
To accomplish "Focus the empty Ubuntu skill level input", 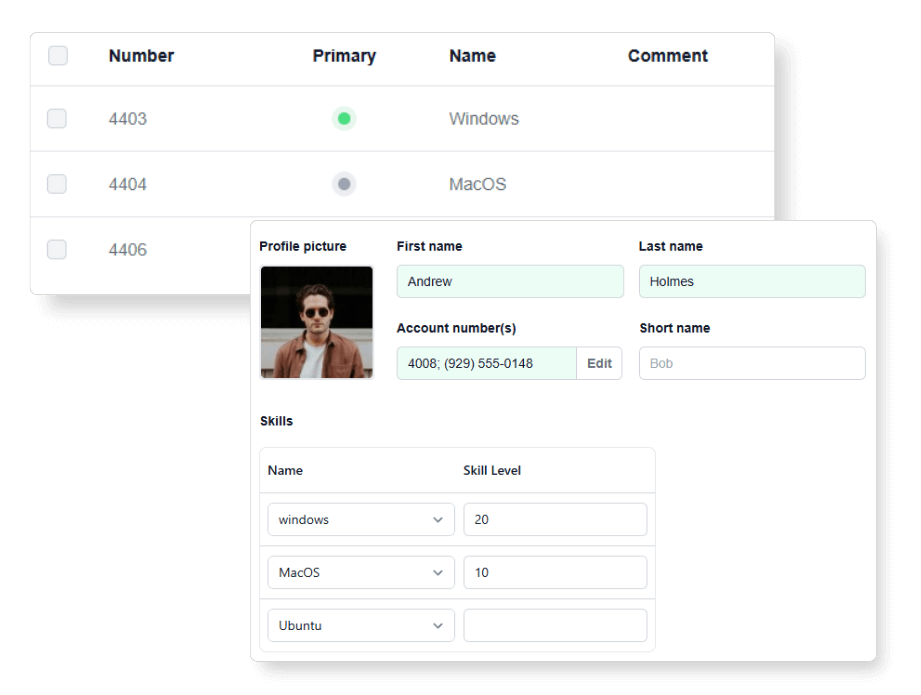I will [555, 625].
